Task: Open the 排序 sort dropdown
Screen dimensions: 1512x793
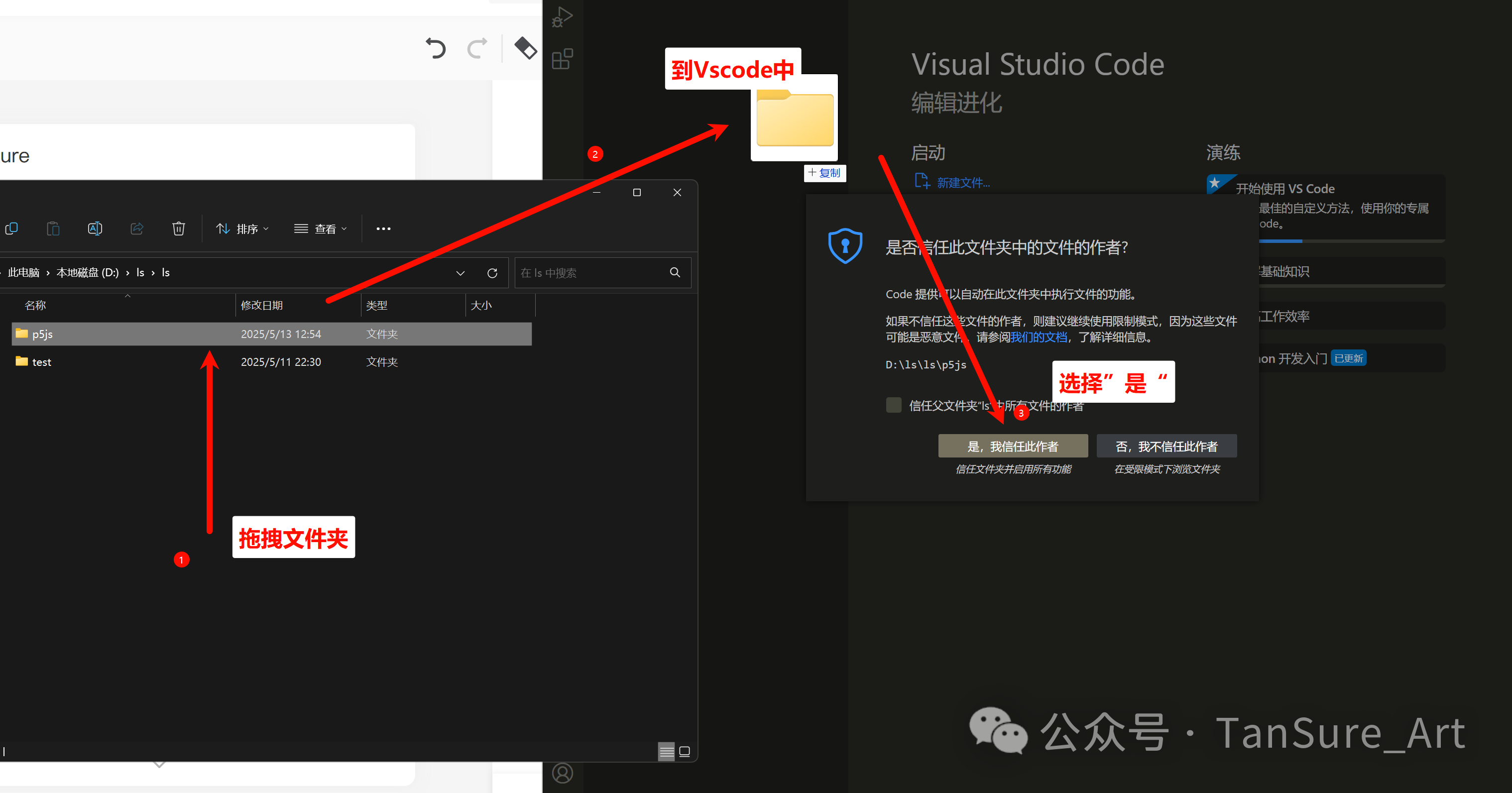Action: [x=242, y=228]
